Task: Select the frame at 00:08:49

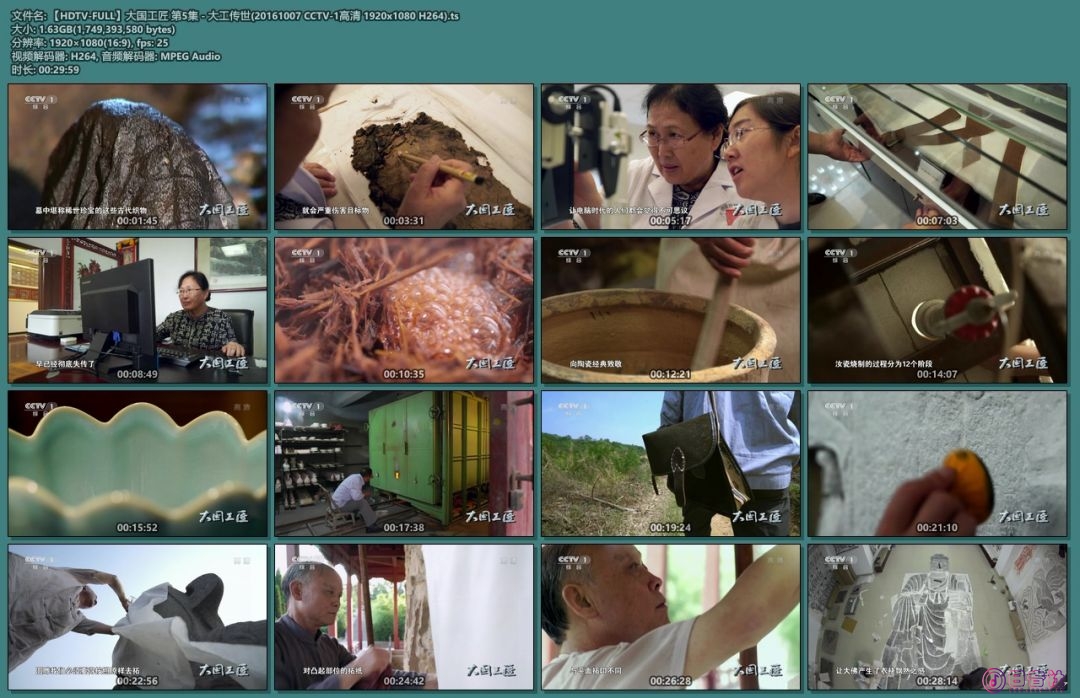Action: click(138, 310)
